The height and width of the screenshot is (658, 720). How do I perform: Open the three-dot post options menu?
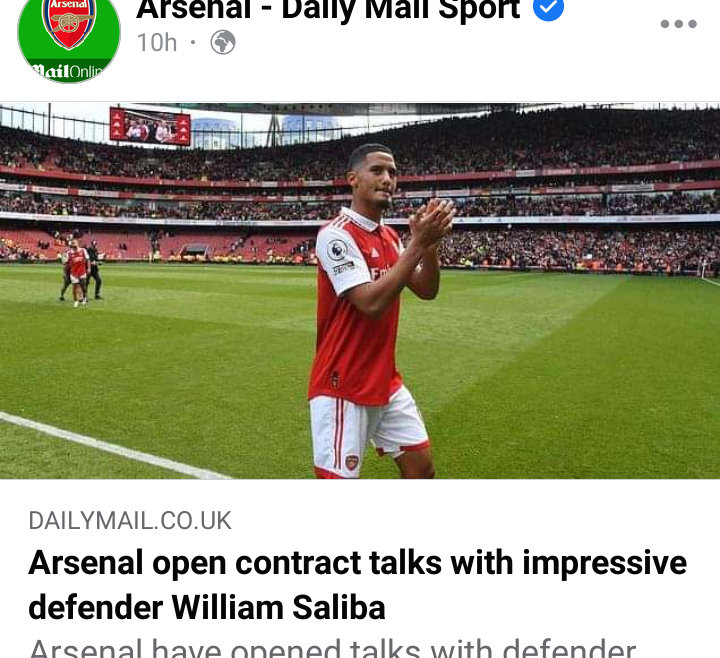pos(678,24)
